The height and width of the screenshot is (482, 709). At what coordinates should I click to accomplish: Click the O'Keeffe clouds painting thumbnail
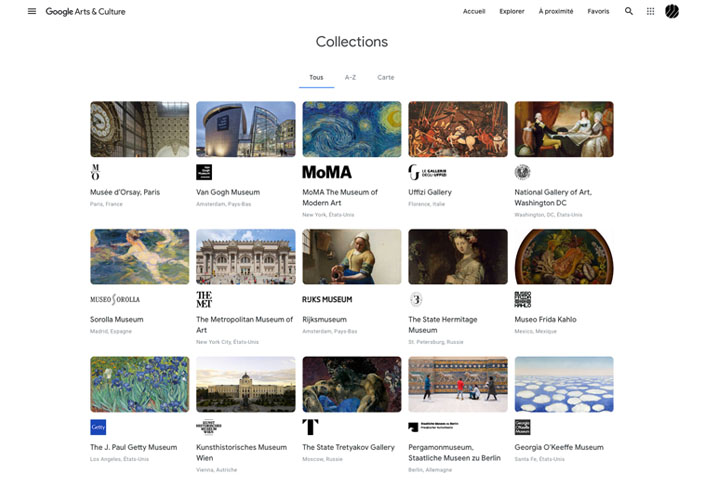tap(564, 384)
